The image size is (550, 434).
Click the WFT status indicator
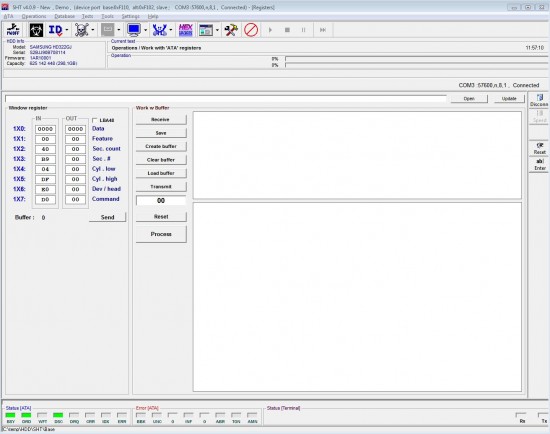click(x=42, y=415)
